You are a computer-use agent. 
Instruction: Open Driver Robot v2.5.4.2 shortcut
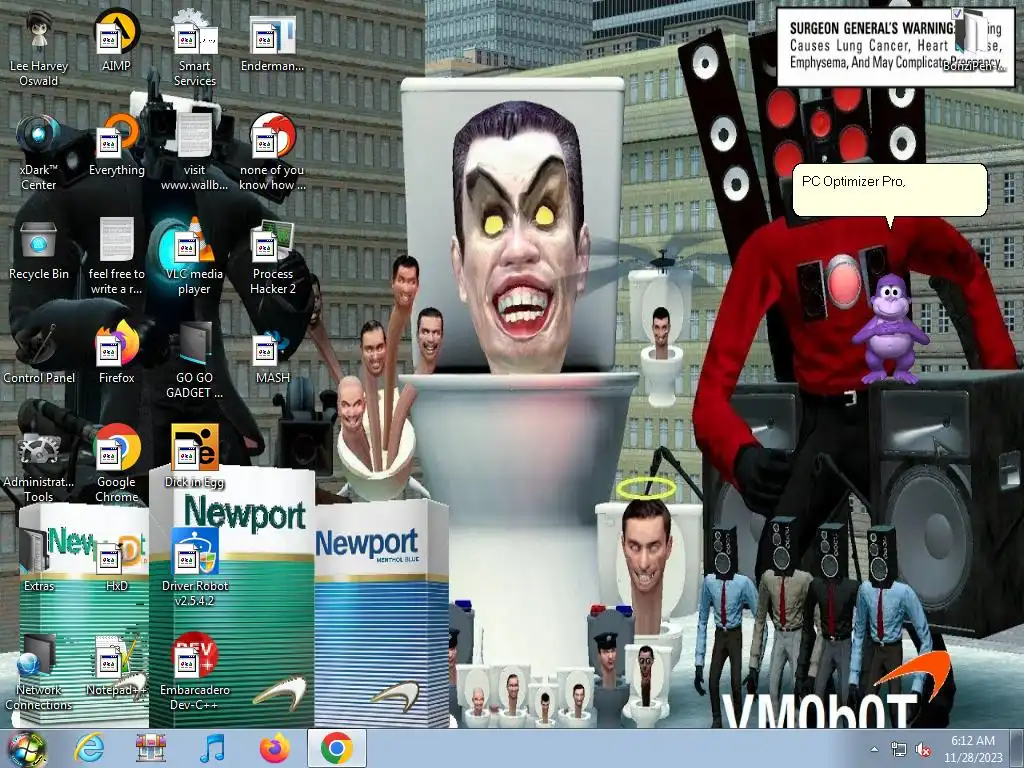coord(195,569)
